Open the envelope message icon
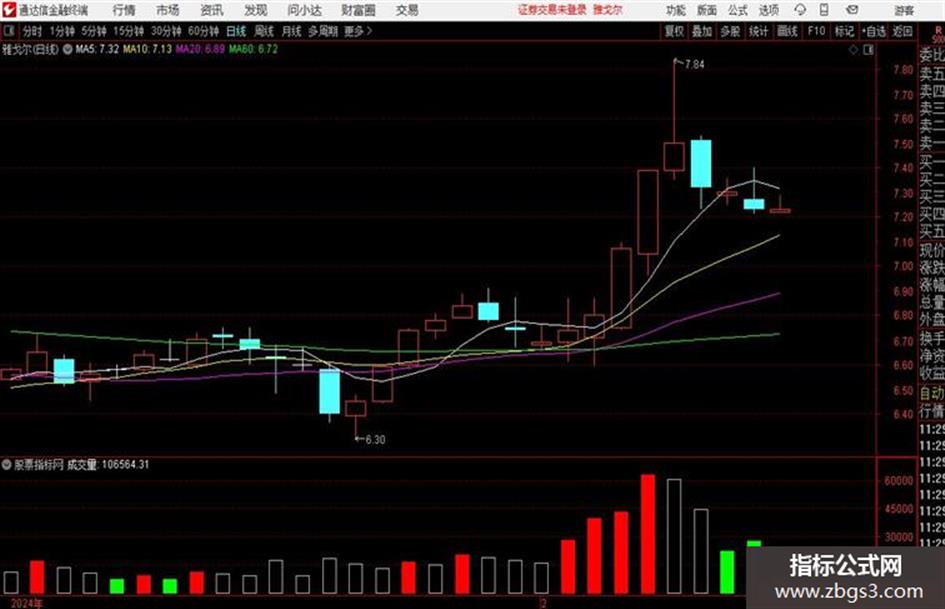The width and height of the screenshot is (945, 609). tap(852, 10)
